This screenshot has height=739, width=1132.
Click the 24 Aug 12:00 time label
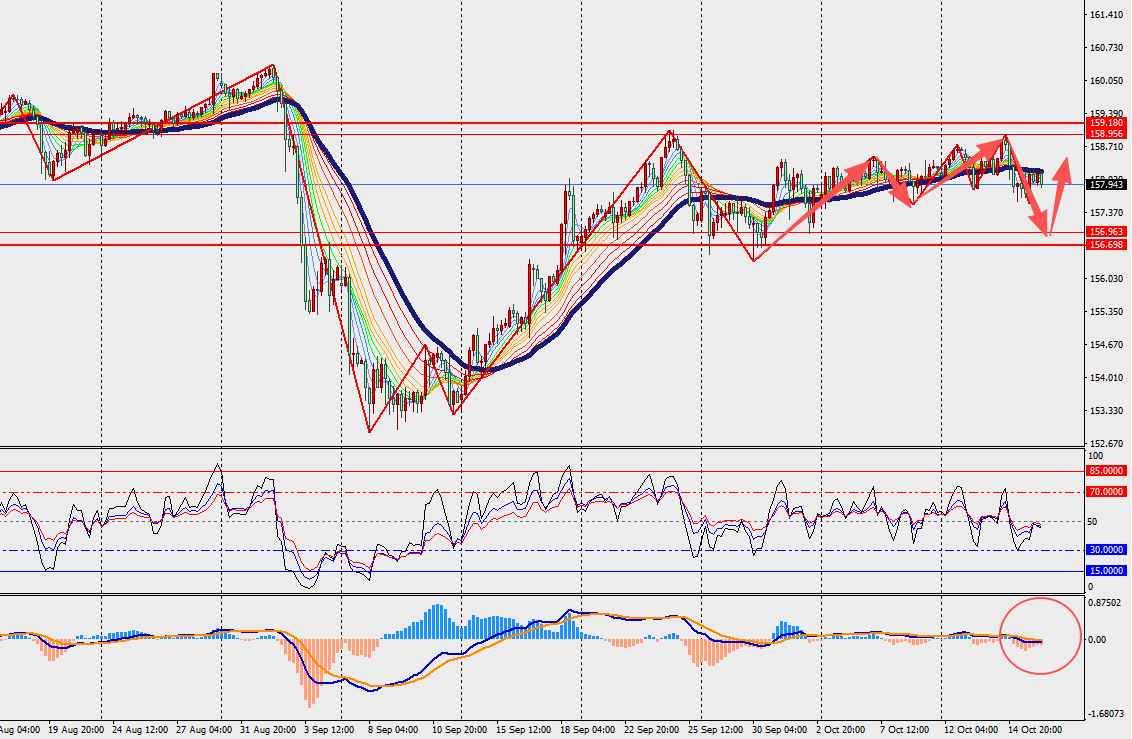pyautogui.click(x=141, y=730)
